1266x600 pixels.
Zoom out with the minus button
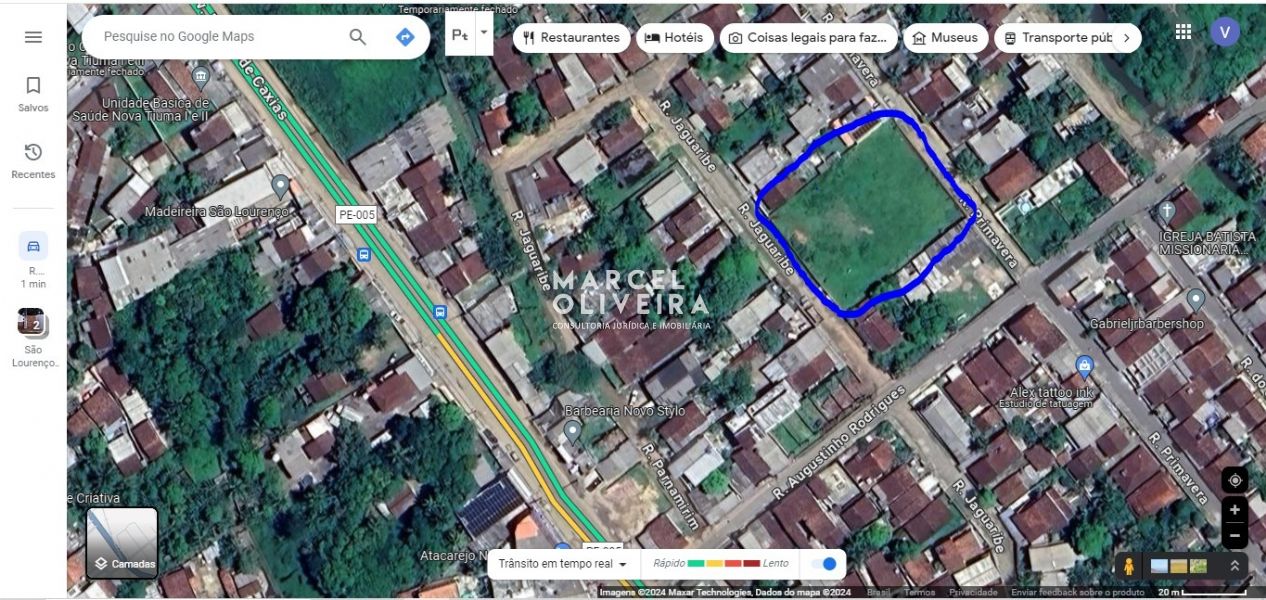[x=1234, y=536]
